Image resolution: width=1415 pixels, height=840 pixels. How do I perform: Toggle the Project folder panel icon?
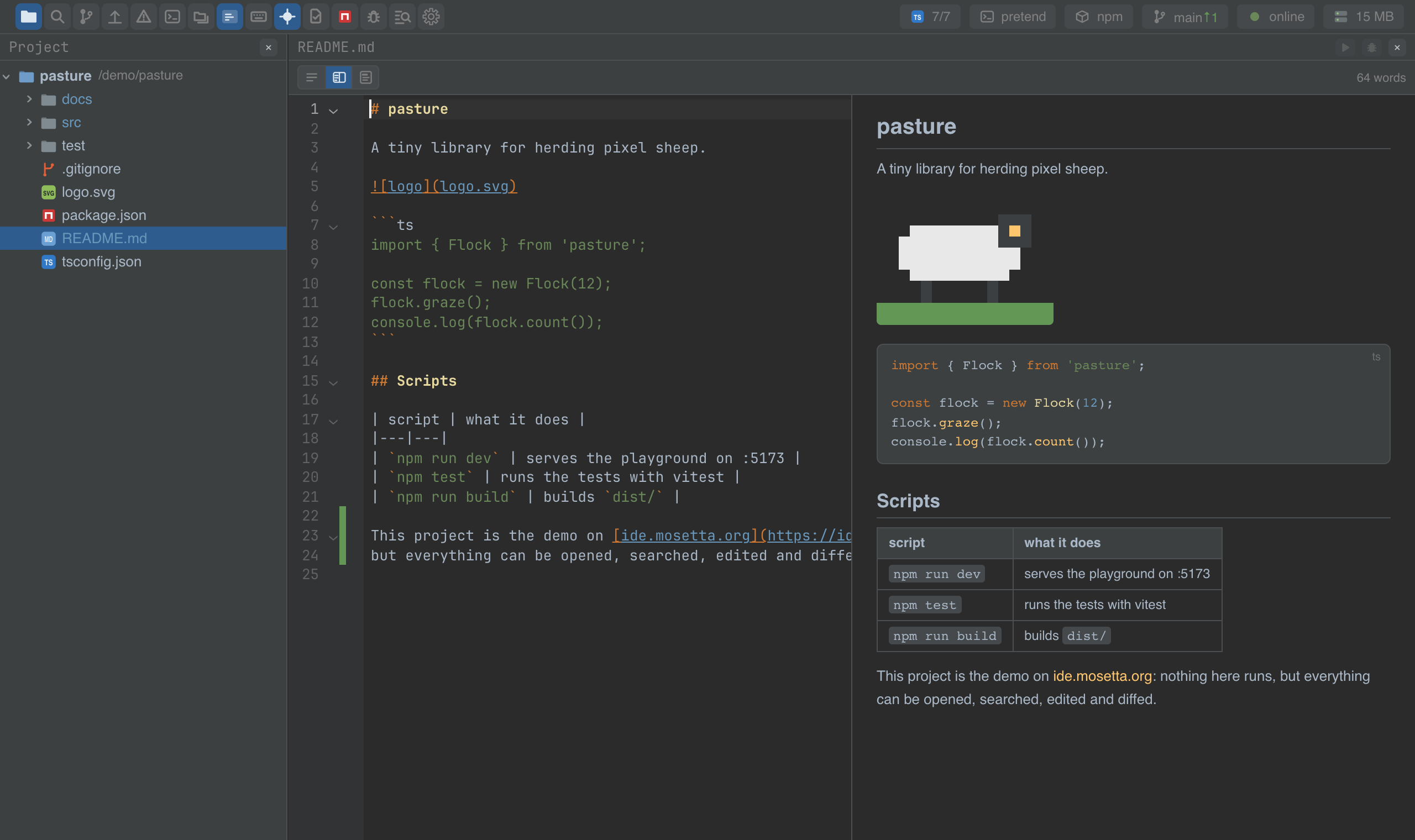click(28, 17)
